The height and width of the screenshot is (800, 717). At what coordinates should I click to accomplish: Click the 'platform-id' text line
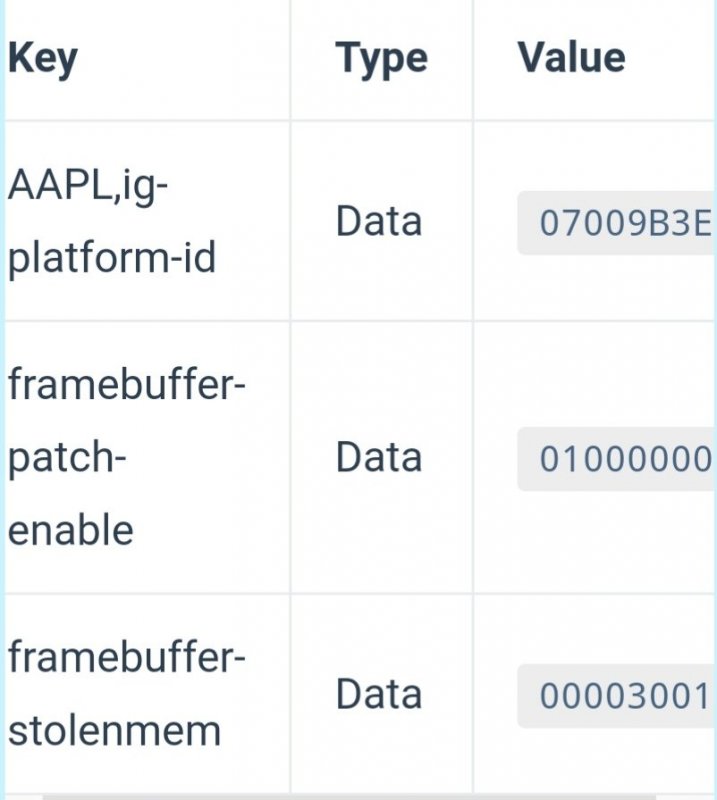tap(112, 257)
